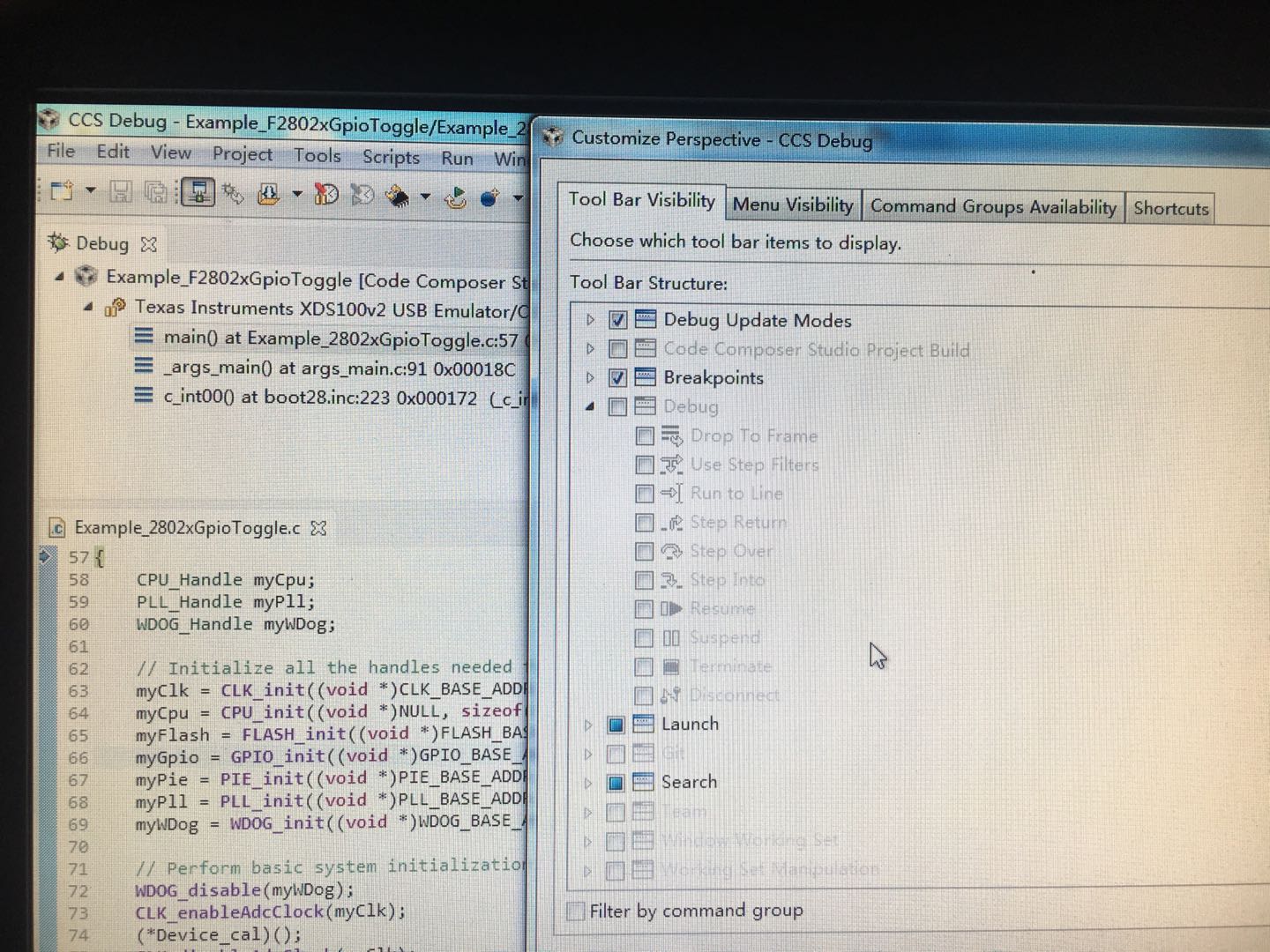Uncheck the Debug Update Modes checkbox

point(617,320)
